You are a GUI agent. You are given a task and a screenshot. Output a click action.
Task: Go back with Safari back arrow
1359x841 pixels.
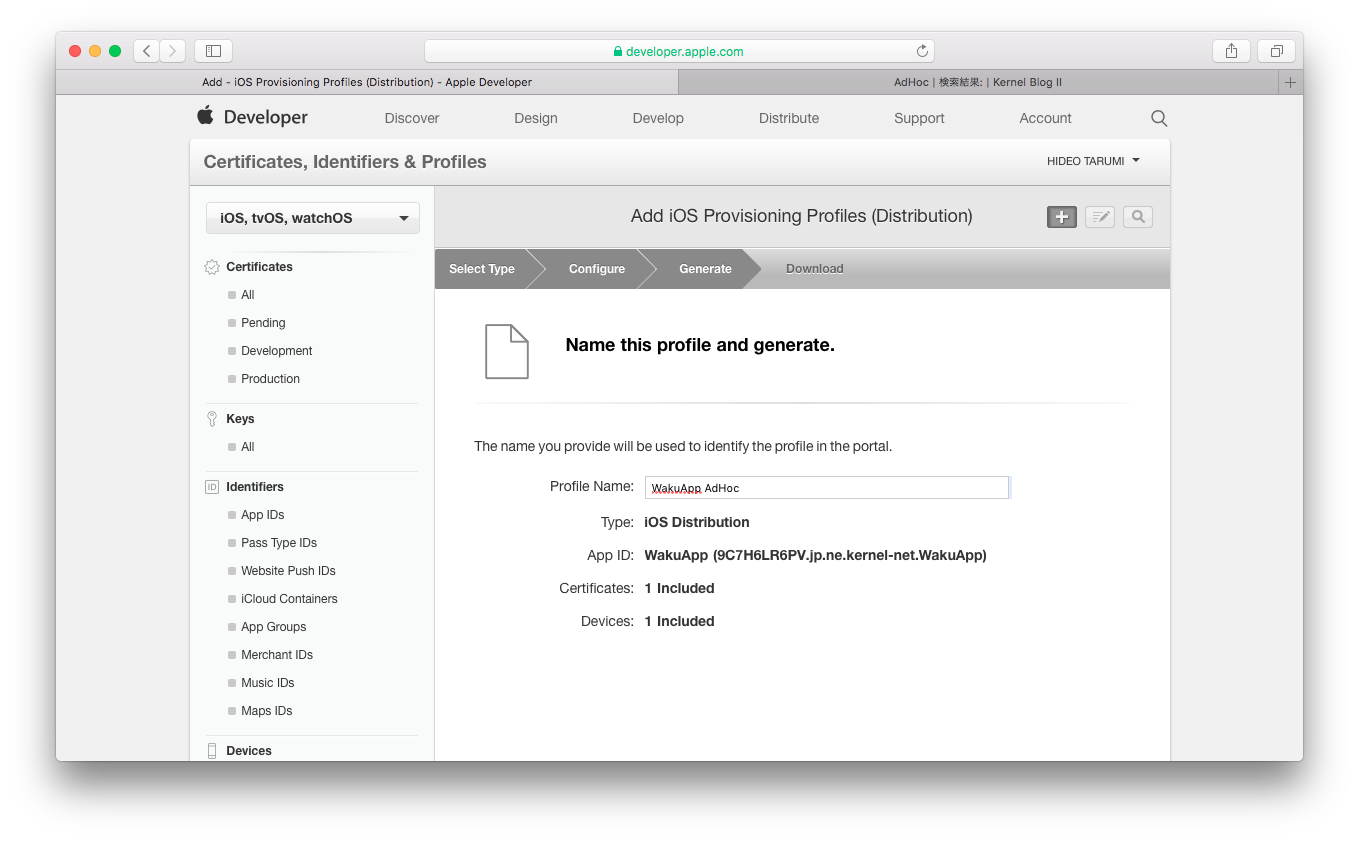tap(147, 51)
